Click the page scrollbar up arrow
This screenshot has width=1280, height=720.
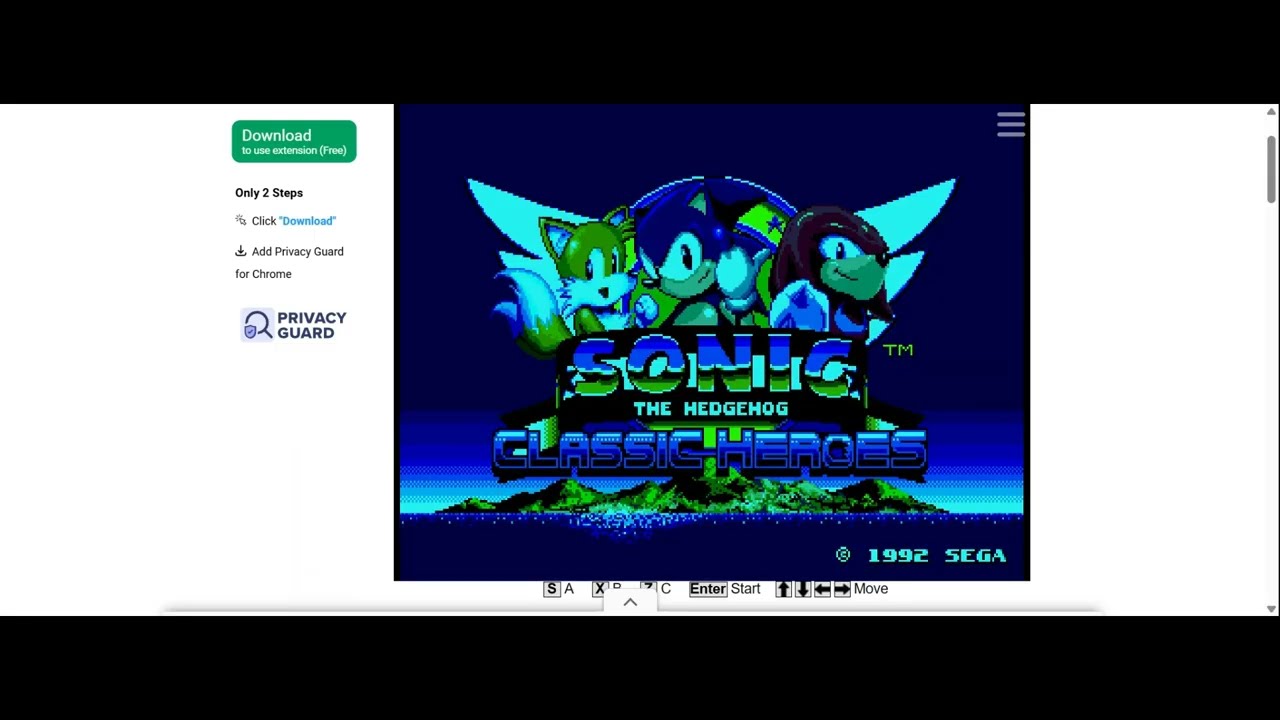tap(1271, 111)
